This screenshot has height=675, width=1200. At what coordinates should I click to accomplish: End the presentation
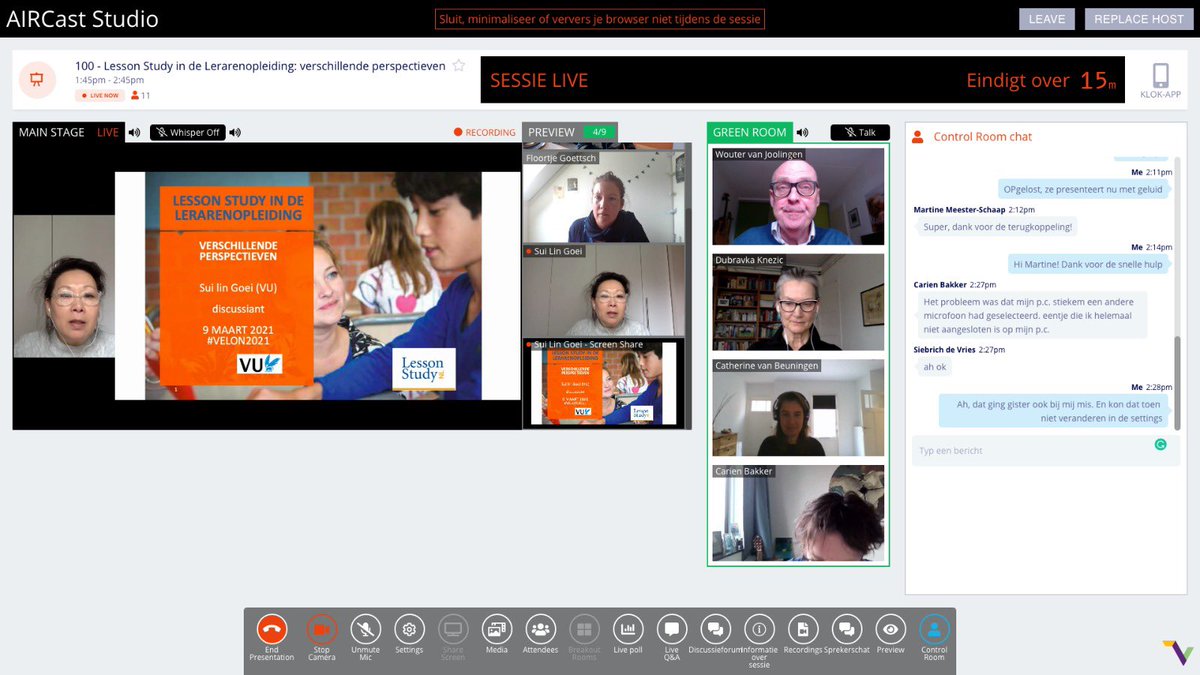point(270,631)
